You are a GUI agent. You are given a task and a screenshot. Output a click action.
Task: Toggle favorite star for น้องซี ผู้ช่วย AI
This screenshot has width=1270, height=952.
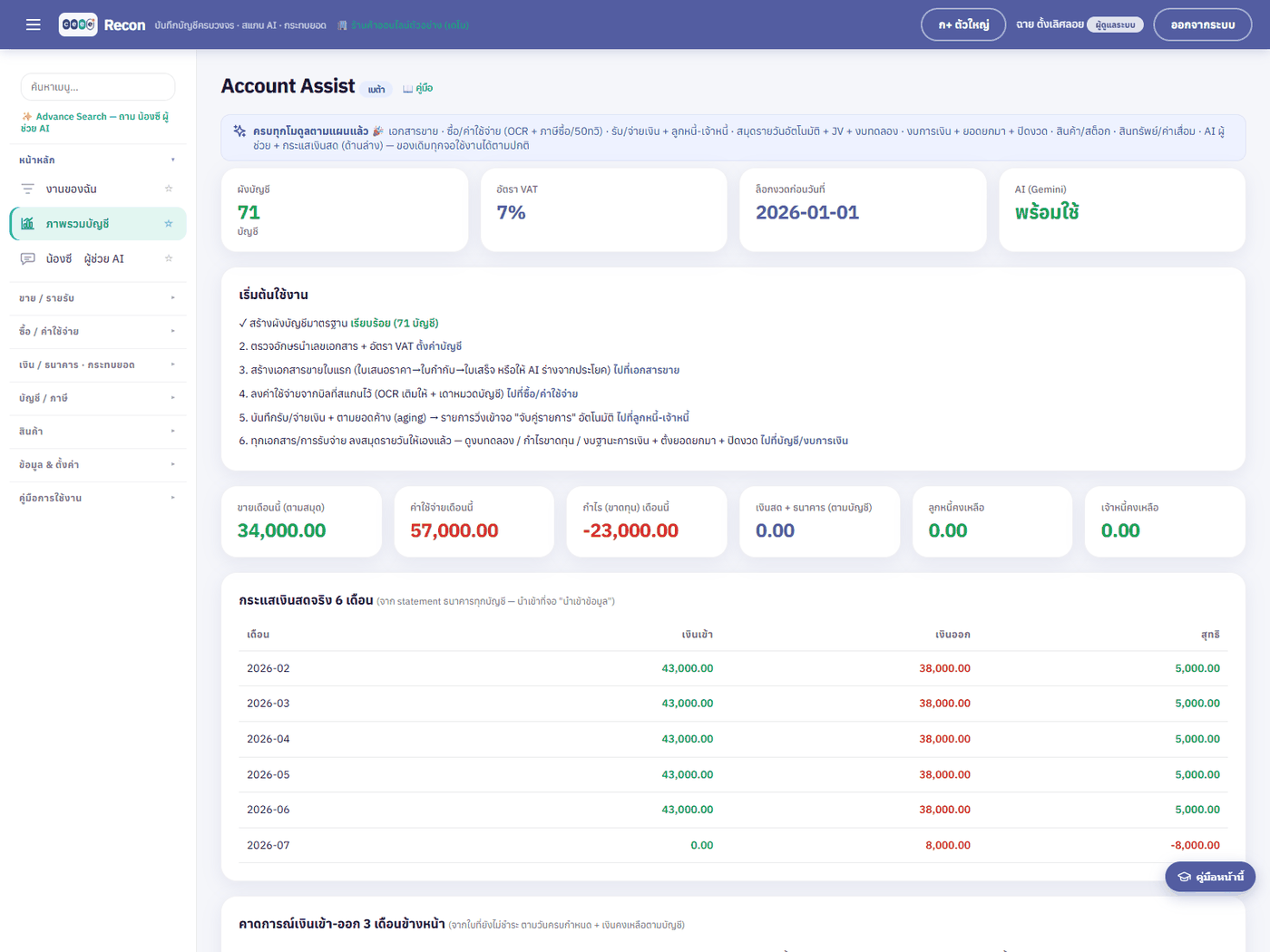169,258
